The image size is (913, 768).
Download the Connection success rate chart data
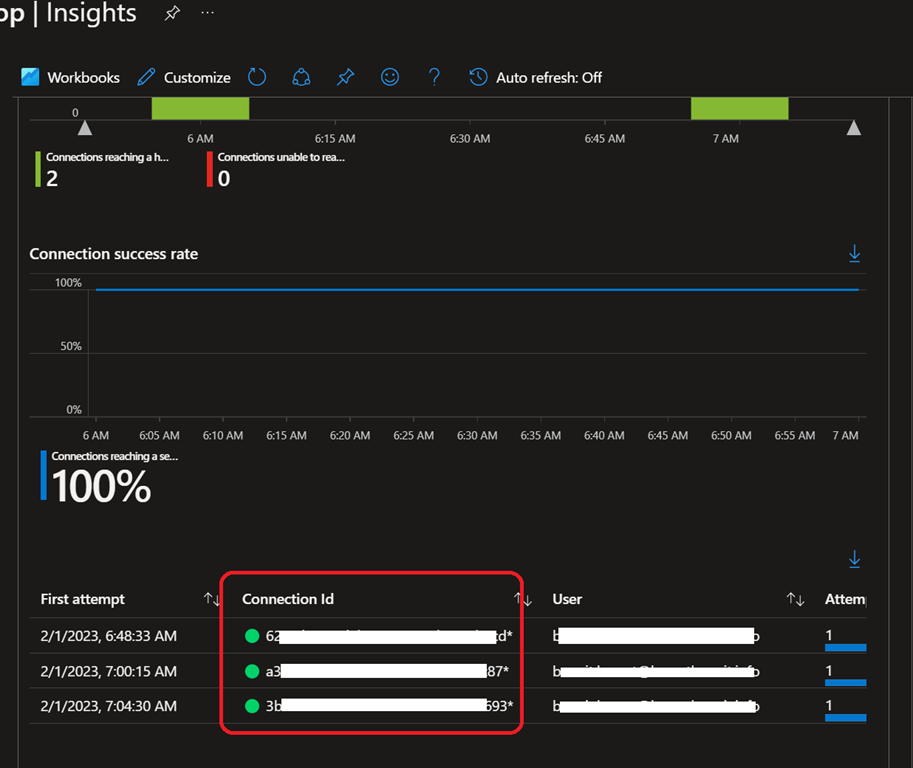tap(854, 255)
